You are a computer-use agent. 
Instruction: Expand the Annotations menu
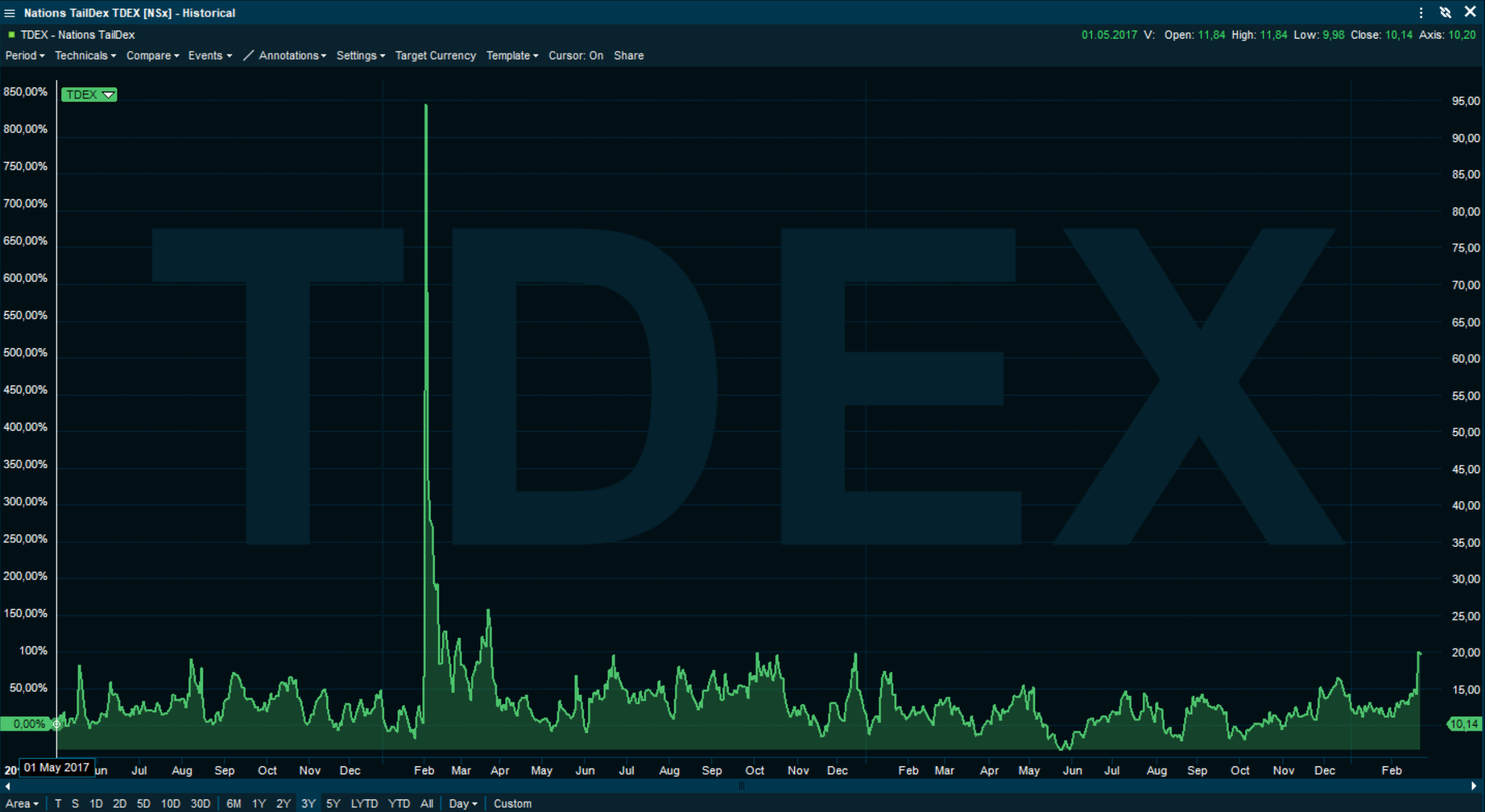click(x=292, y=56)
